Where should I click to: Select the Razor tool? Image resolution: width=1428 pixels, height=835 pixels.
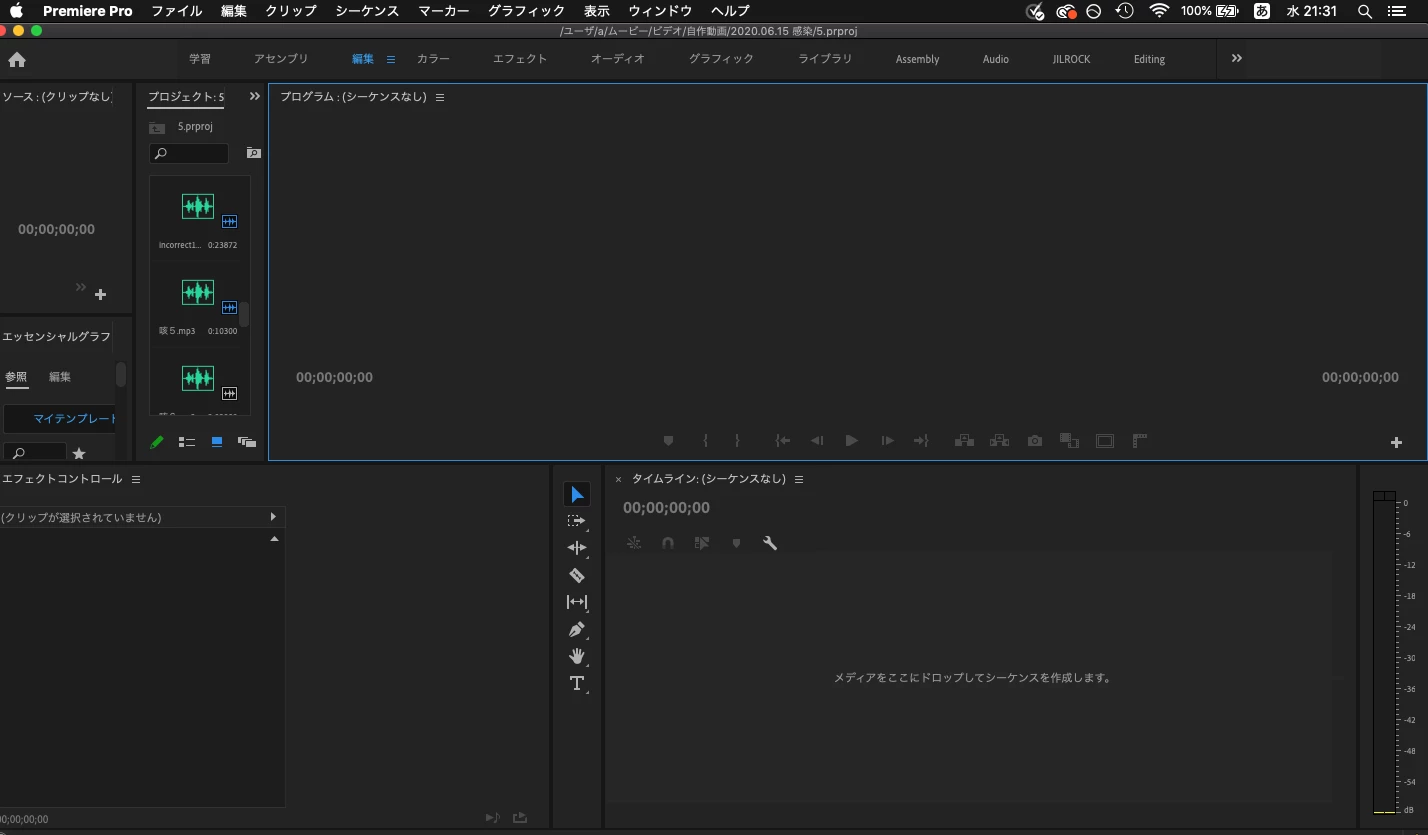(577, 575)
